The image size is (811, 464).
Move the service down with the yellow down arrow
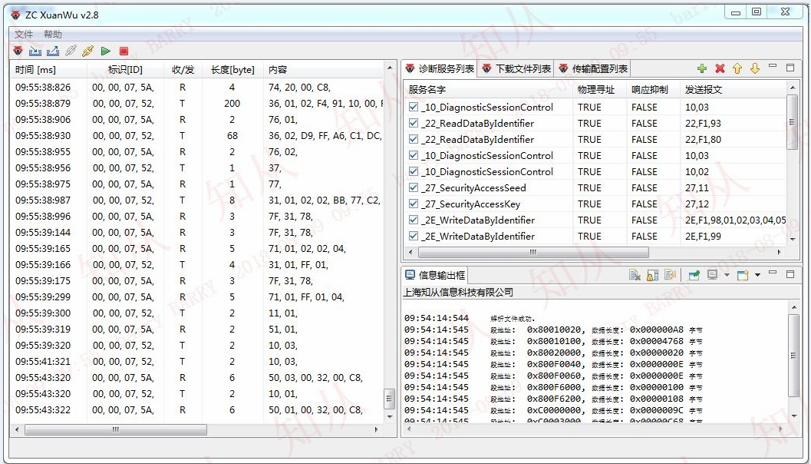click(x=755, y=68)
